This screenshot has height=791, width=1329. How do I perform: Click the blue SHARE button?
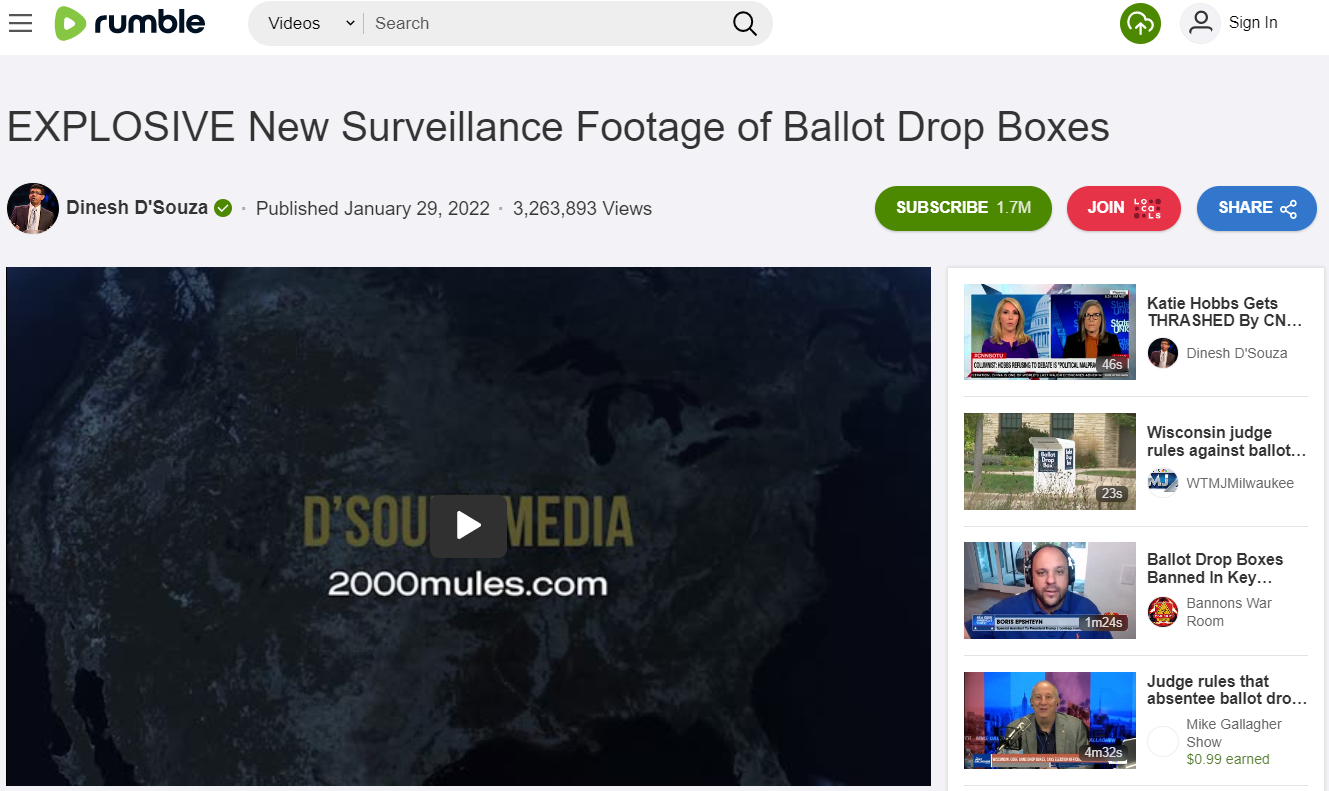pos(1256,208)
